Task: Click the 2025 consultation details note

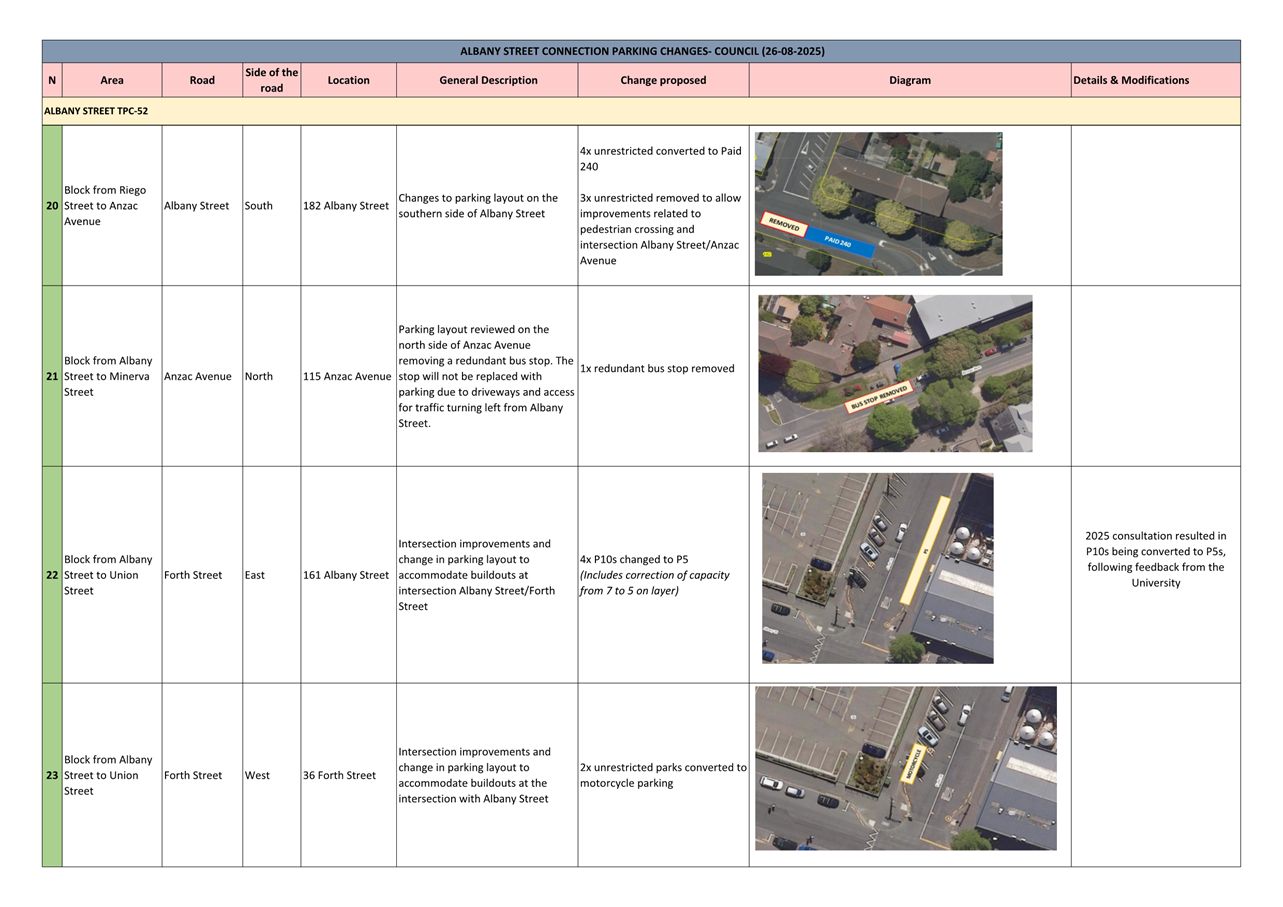Action: pos(1155,559)
